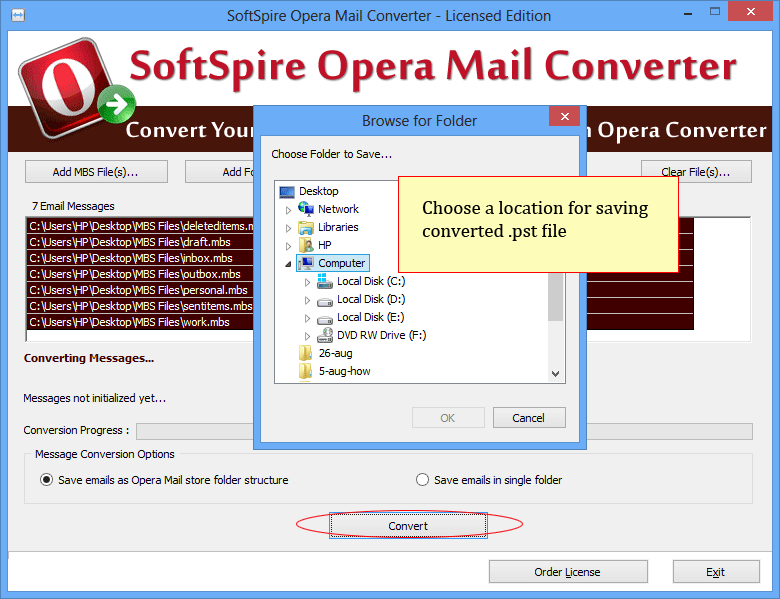Click the Conversion Progress bar
780x599 pixels.
click(x=444, y=431)
